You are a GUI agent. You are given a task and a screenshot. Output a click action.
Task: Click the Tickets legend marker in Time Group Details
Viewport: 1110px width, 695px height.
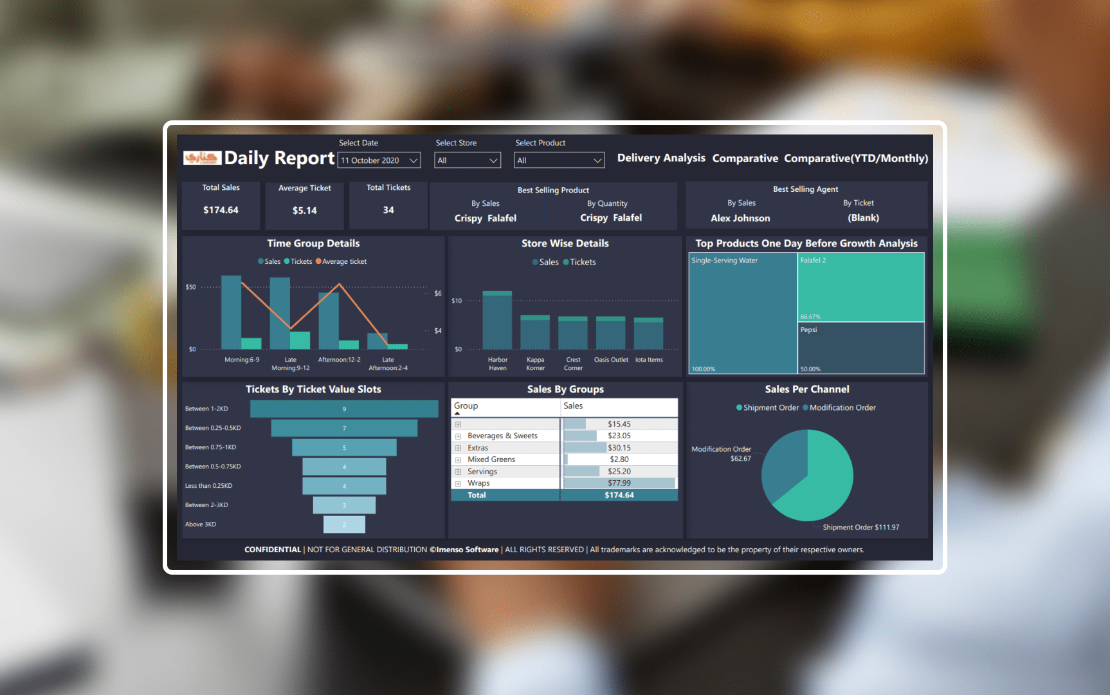[288, 261]
